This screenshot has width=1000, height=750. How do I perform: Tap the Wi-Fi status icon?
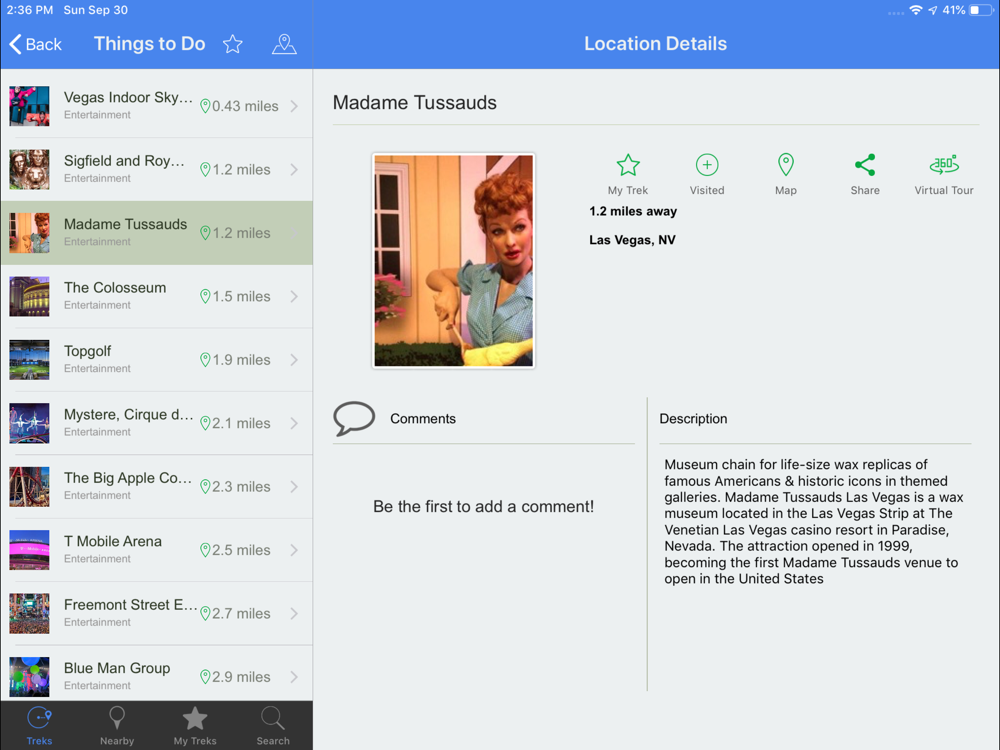[916, 10]
